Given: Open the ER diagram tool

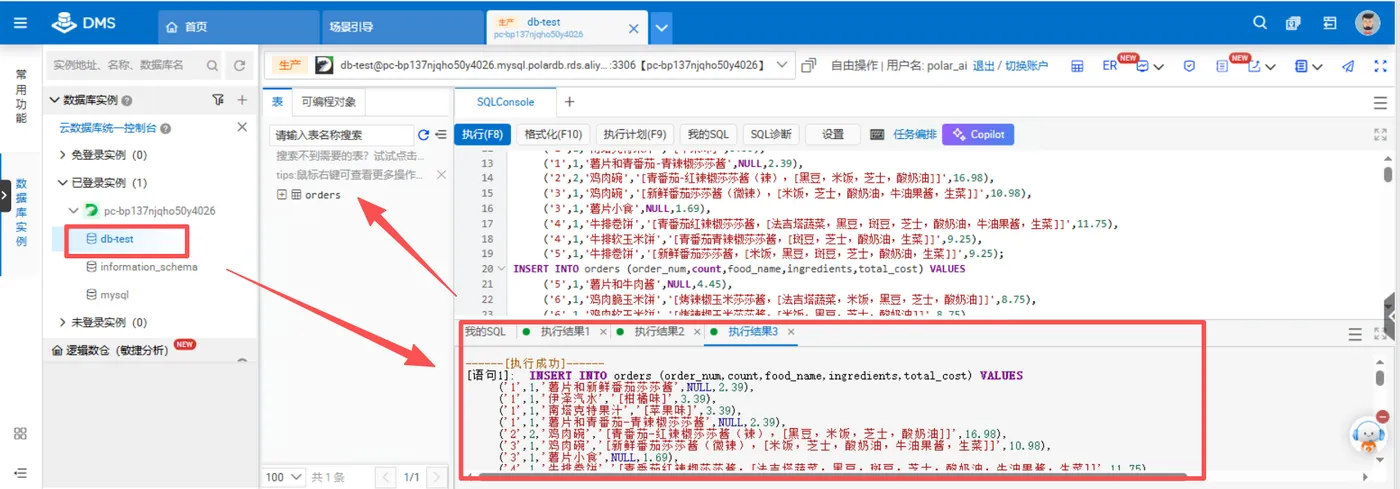Looking at the screenshot, I should coord(1110,66).
